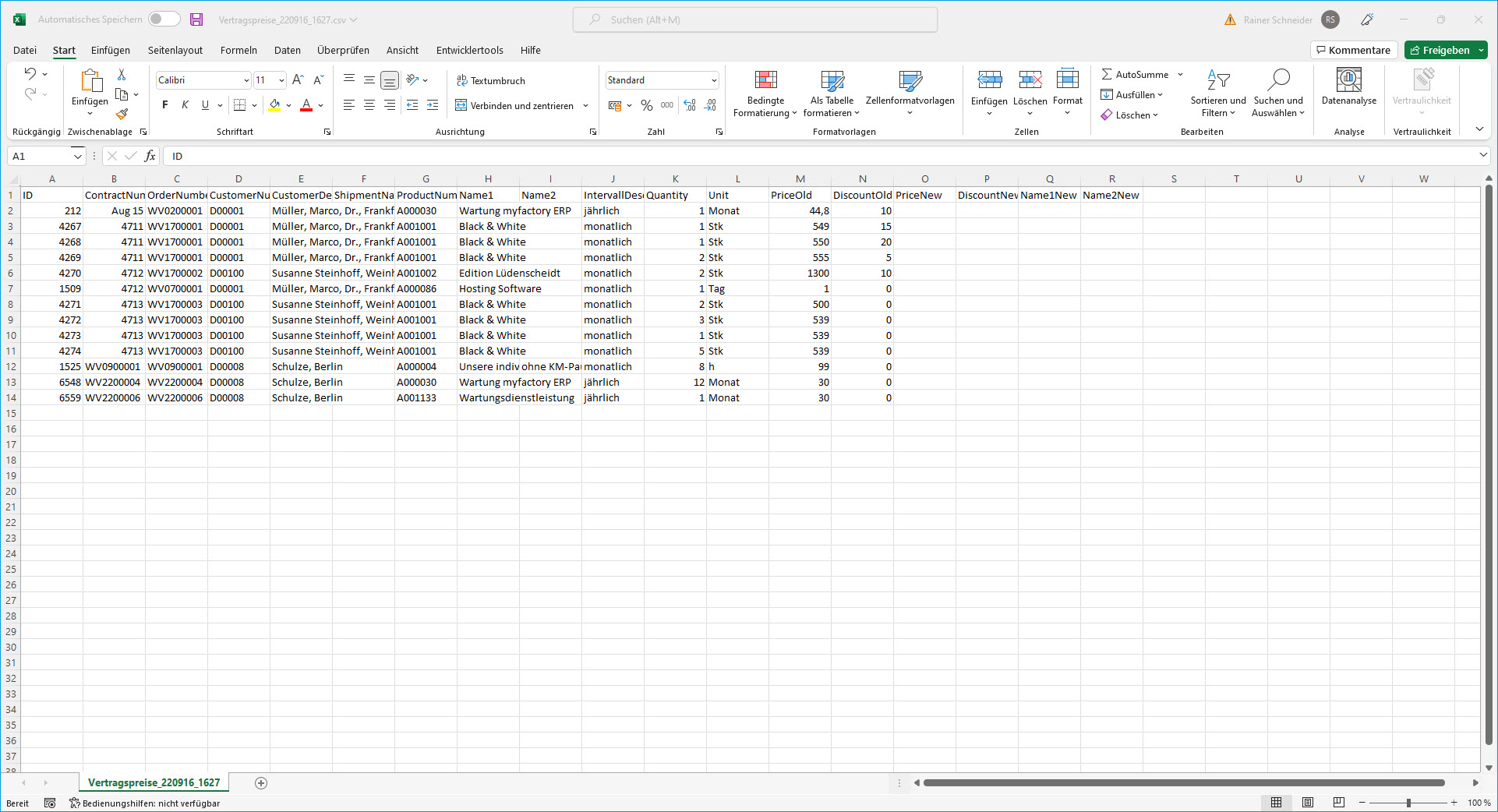Image resolution: width=1498 pixels, height=812 pixels.
Task: Toggle Automatisches Speichern switch
Action: click(164, 19)
